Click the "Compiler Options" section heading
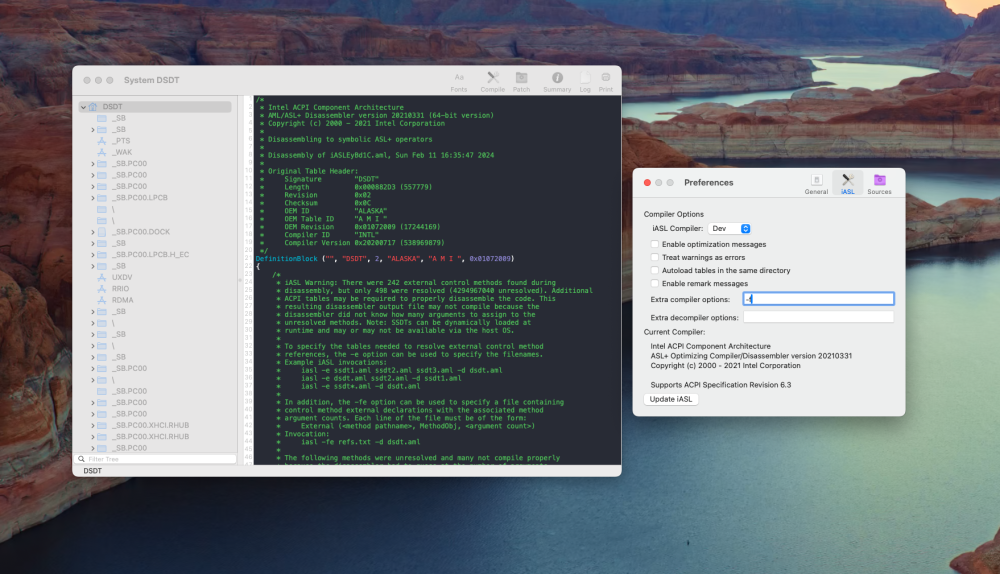 coord(673,214)
